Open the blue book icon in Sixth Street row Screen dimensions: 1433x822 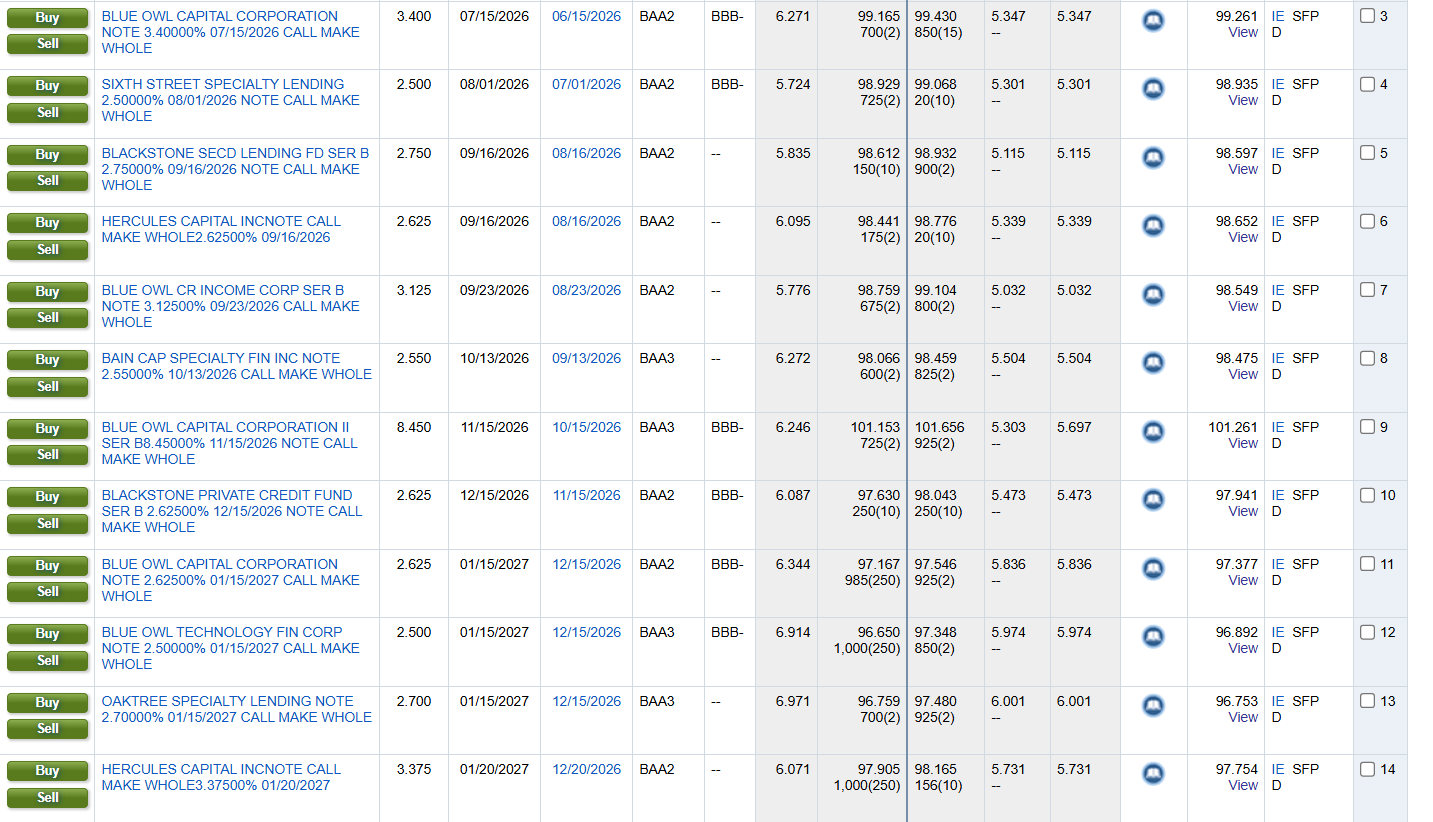coord(1153,88)
